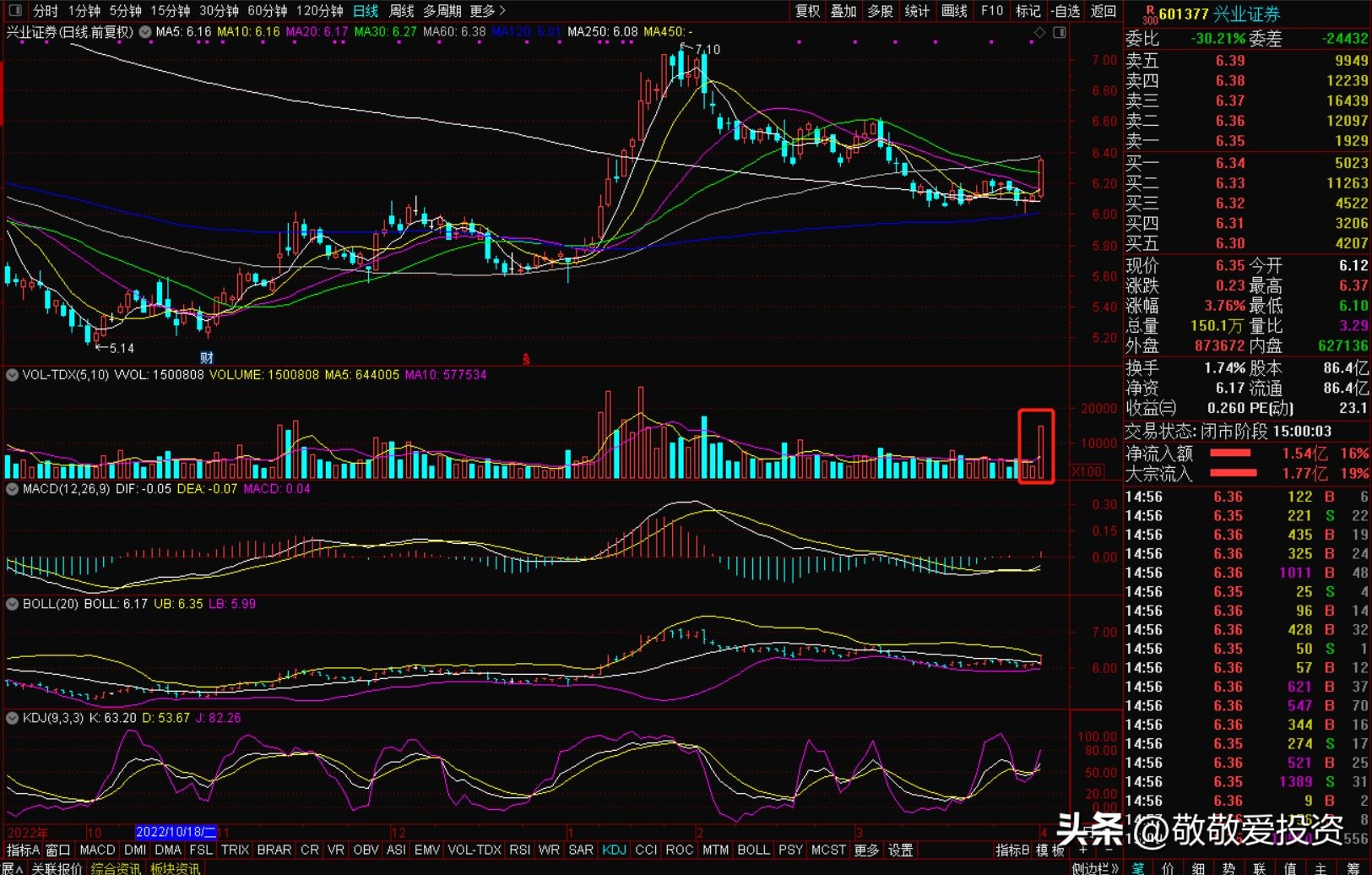Toggle the 侧边栏 sidebar

[x=1095, y=868]
